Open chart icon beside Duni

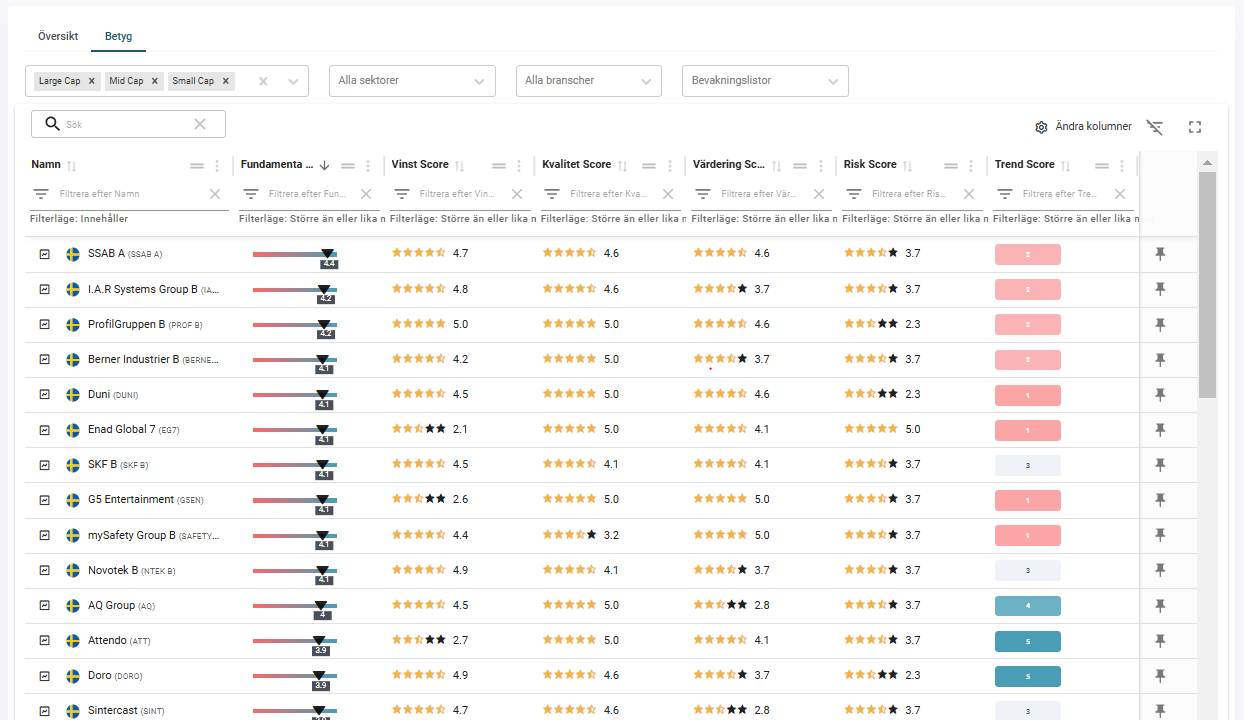coord(45,395)
